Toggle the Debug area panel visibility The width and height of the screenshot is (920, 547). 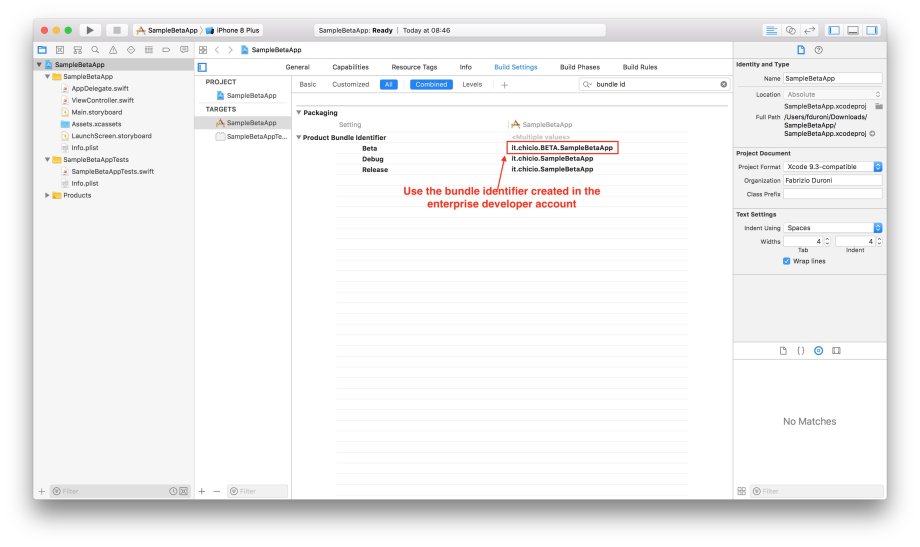click(x=853, y=31)
